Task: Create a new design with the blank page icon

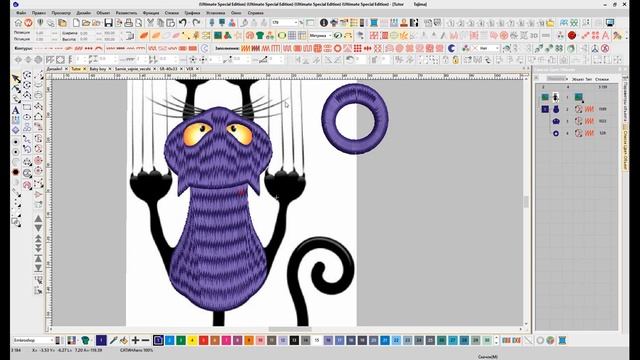Action: (x=76, y=23)
